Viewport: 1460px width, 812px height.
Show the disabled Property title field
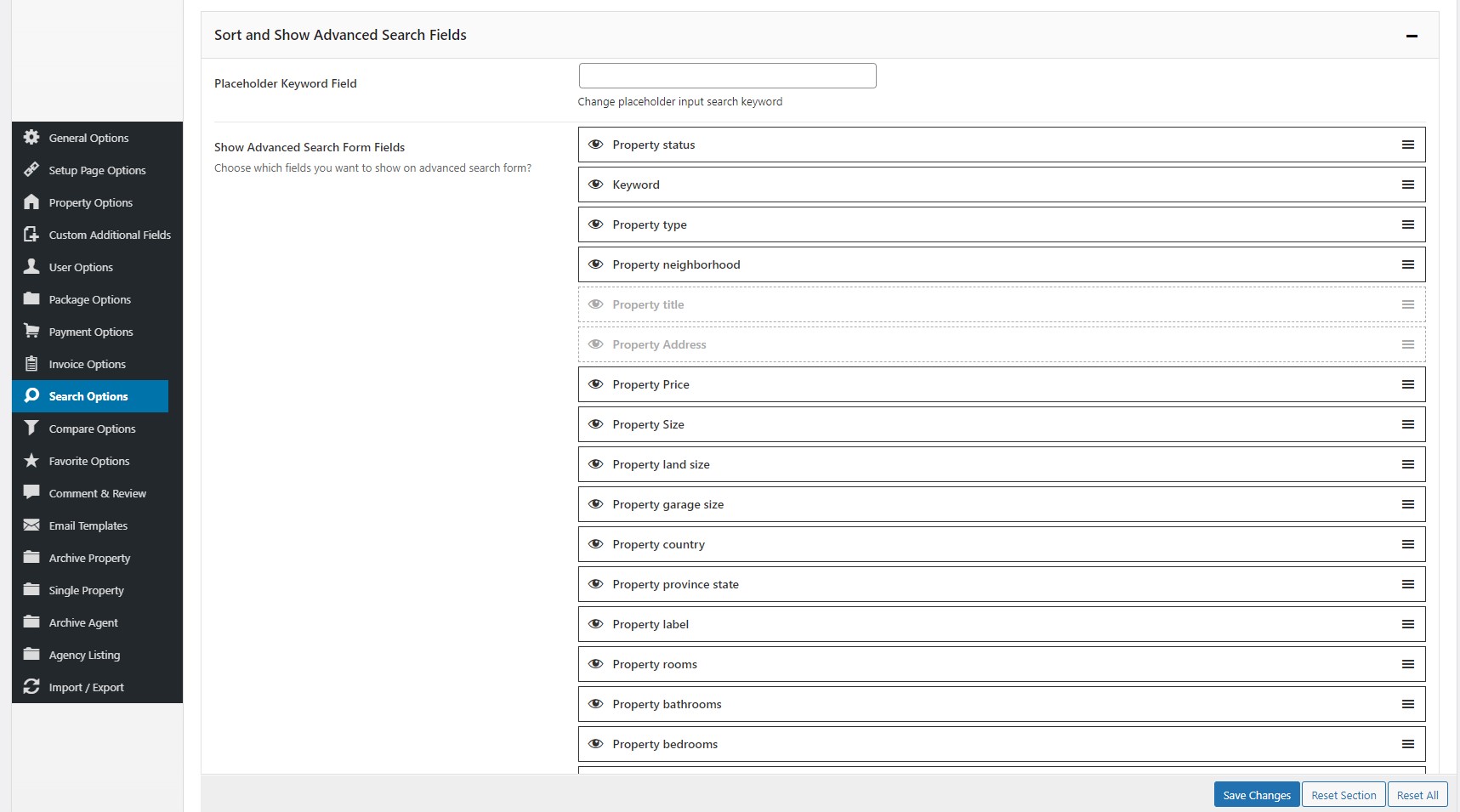point(596,304)
